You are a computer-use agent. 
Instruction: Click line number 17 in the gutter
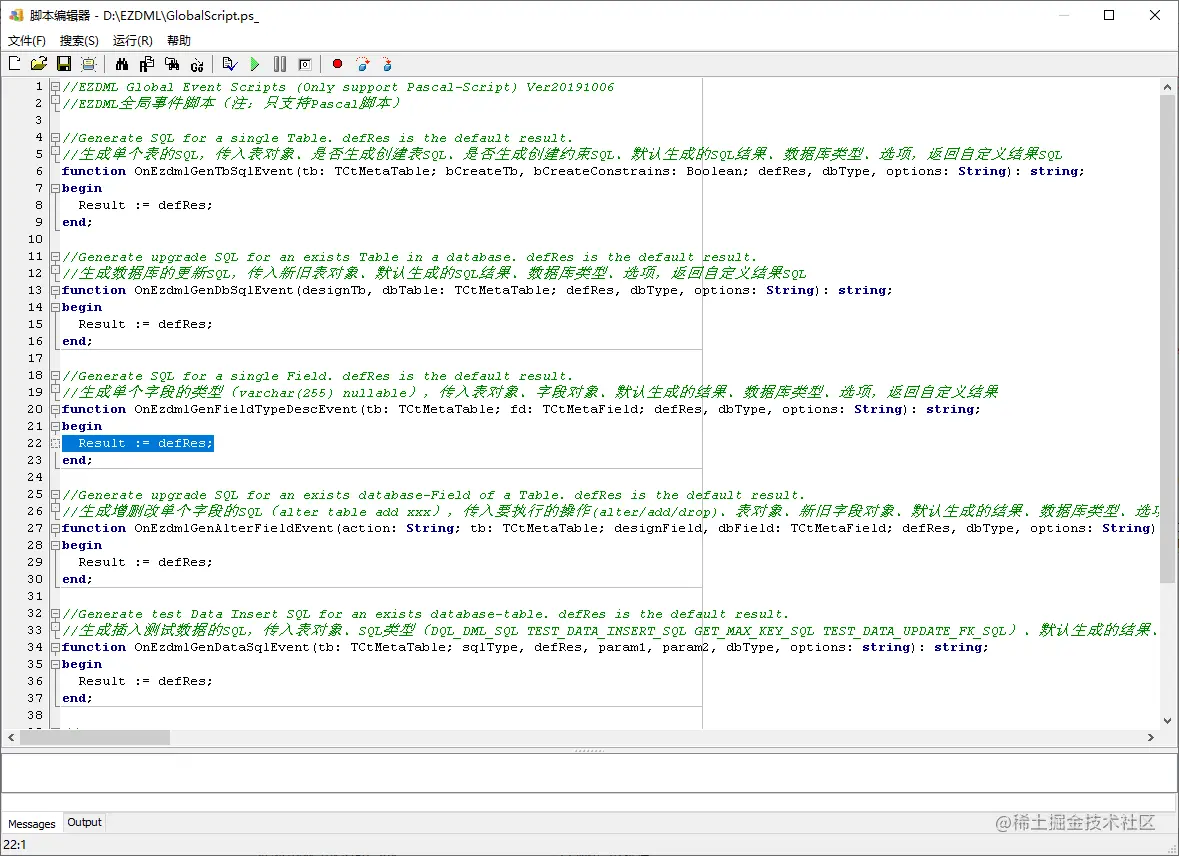tap(35, 358)
